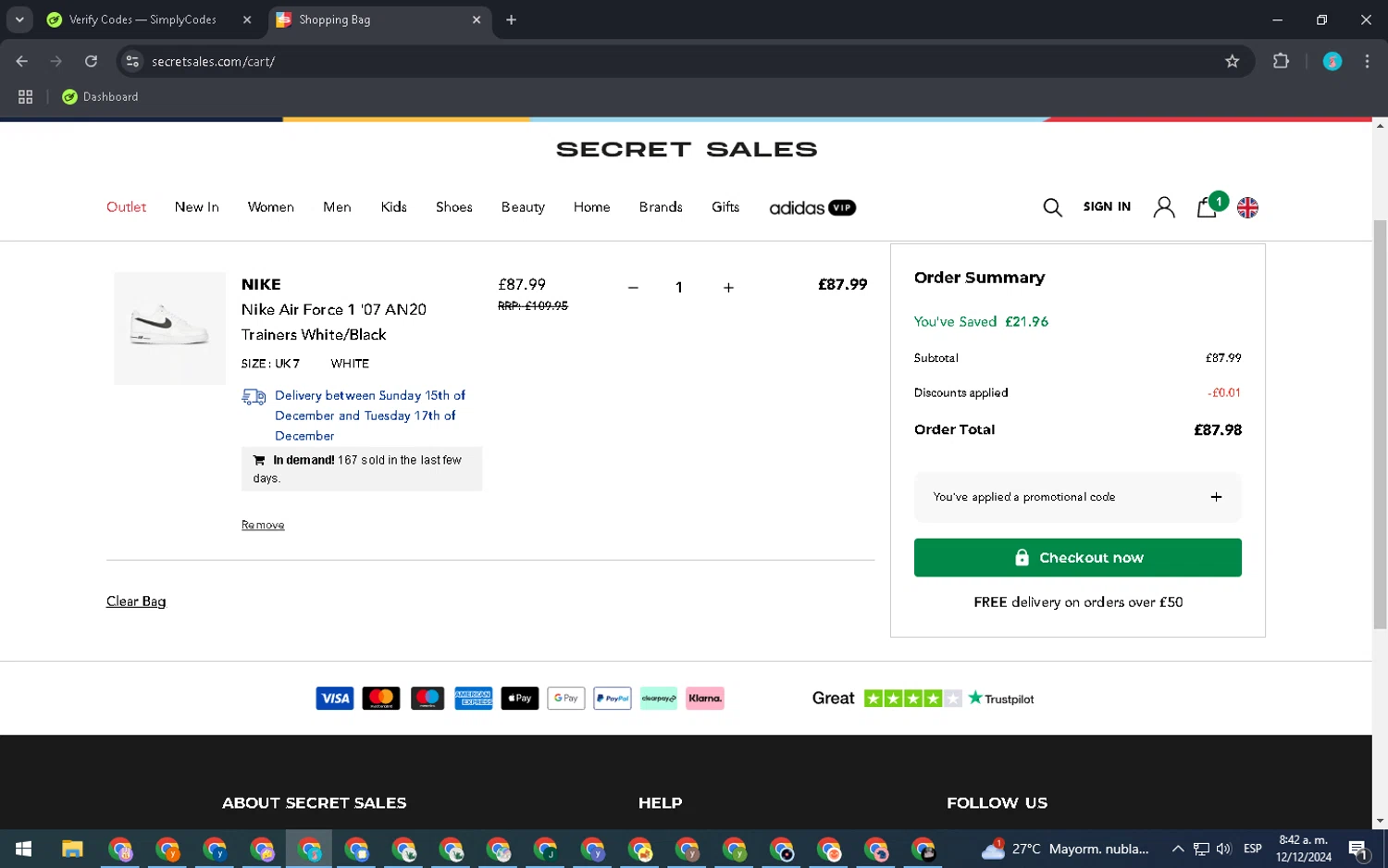This screenshot has width=1388, height=868.
Task: Switch to Verify Codes SimplyCodes tab
Action: [143, 19]
